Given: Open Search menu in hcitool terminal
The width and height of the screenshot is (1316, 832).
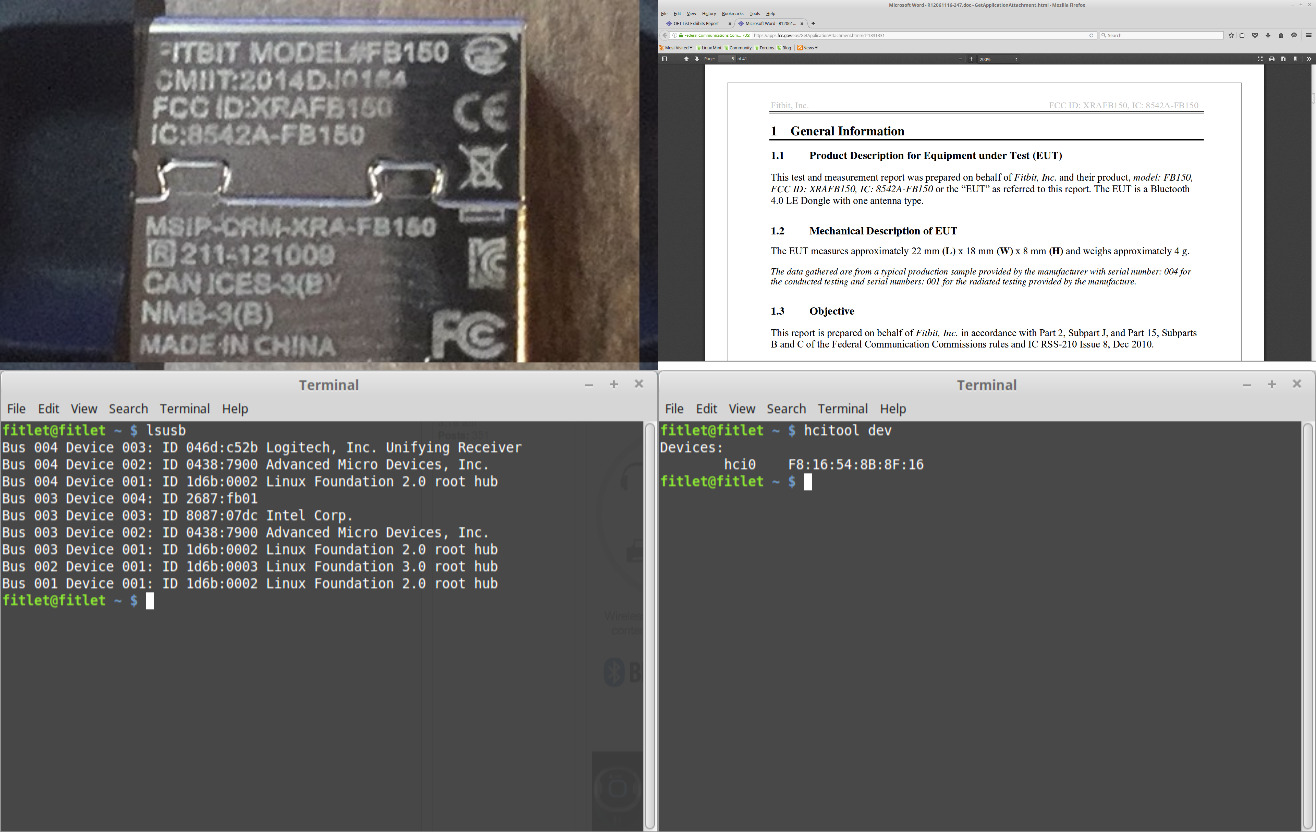Looking at the screenshot, I should pyautogui.click(x=786, y=408).
